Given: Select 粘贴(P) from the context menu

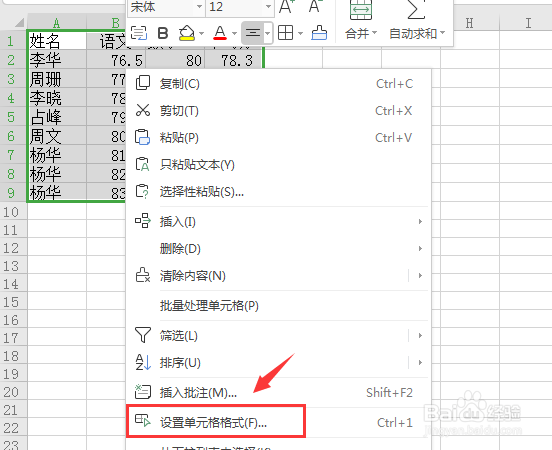Looking at the screenshot, I should click(278, 138).
